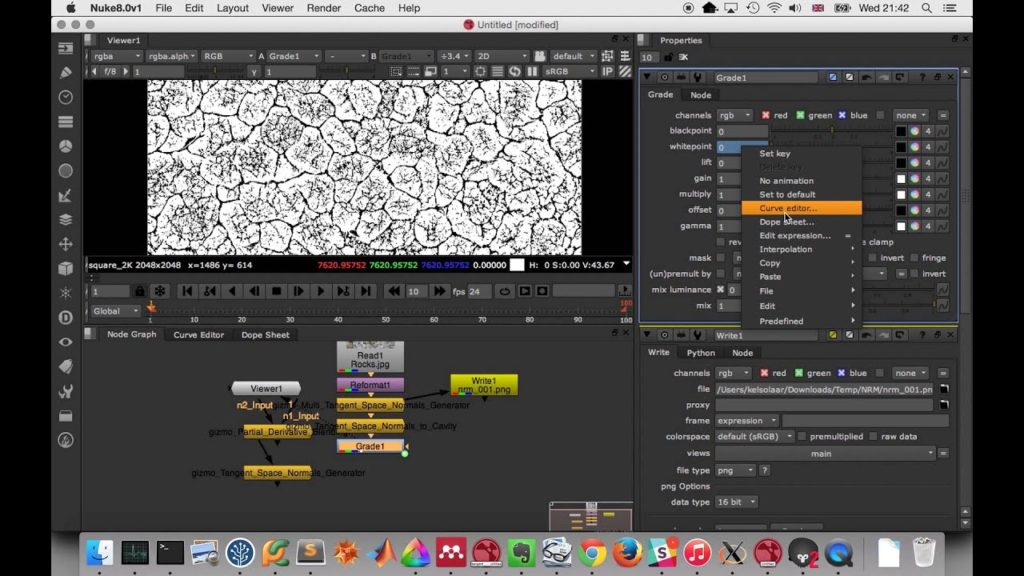Enable premultiplied checkbox in Write1
1024x576 pixels.
[x=802, y=437]
